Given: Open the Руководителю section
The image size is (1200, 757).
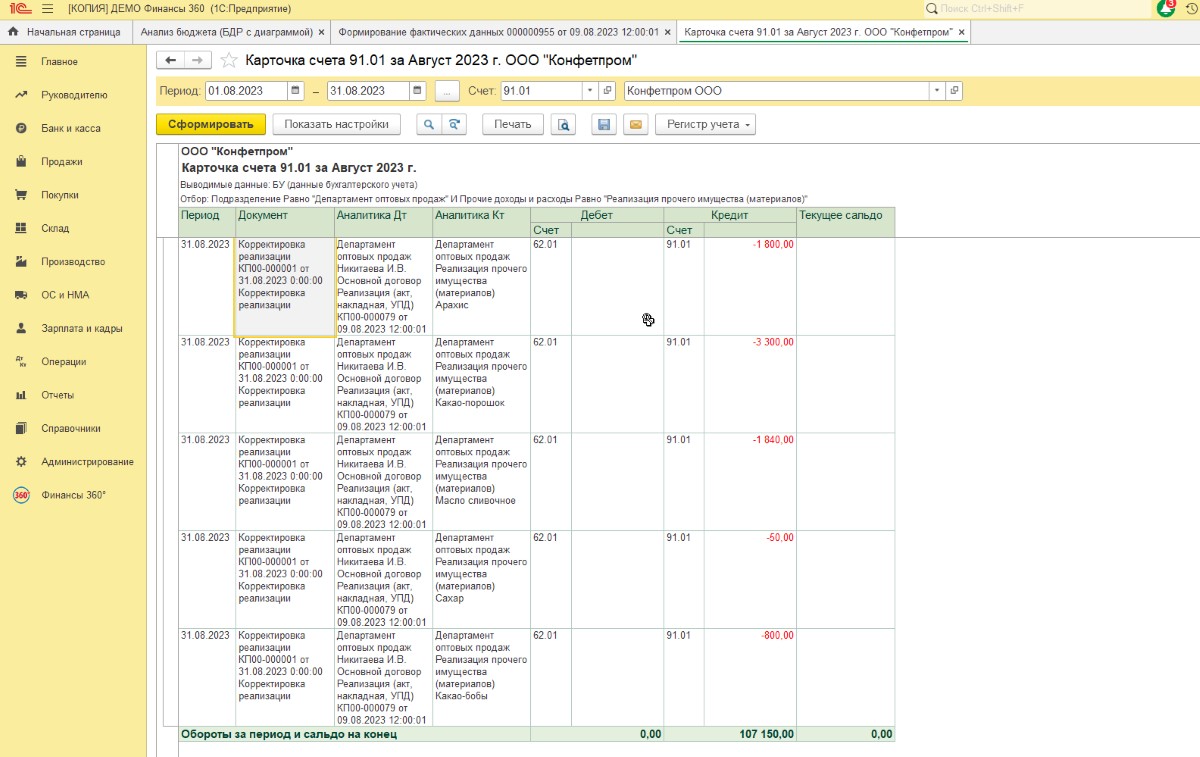Looking at the screenshot, I should point(73,95).
